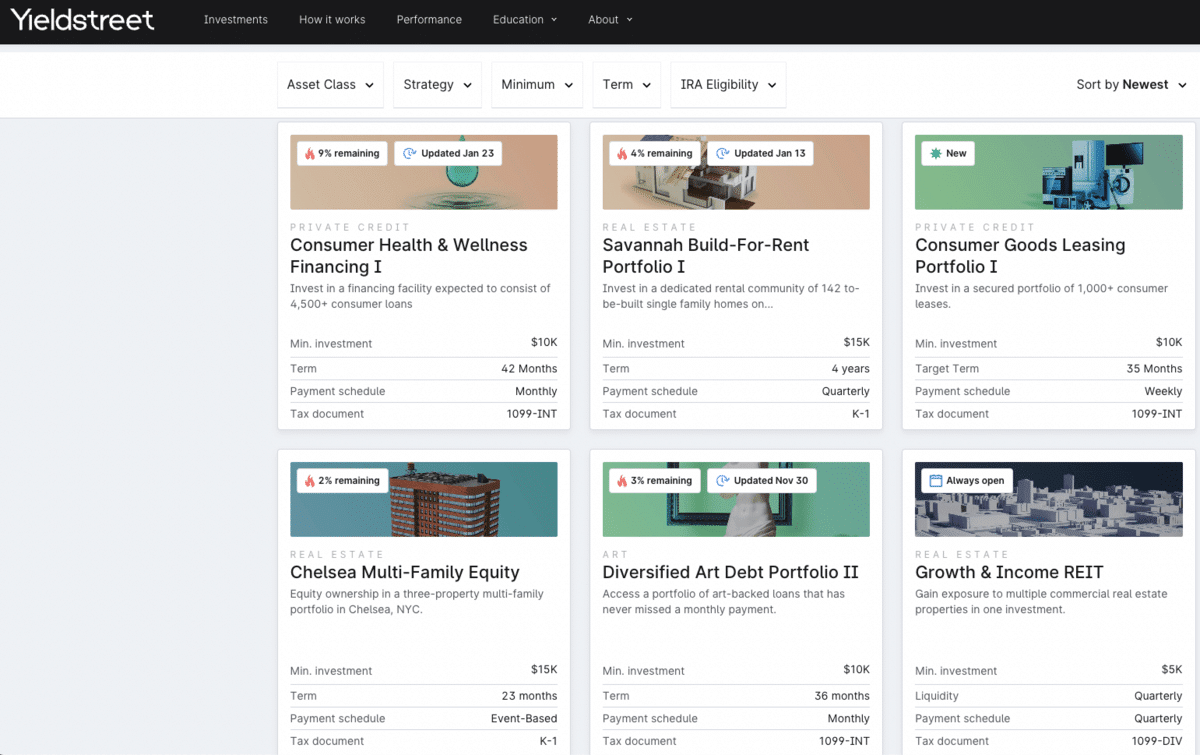1200x755 pixels.
Task: Open the Education menu
Action: [x=524, y=20]
